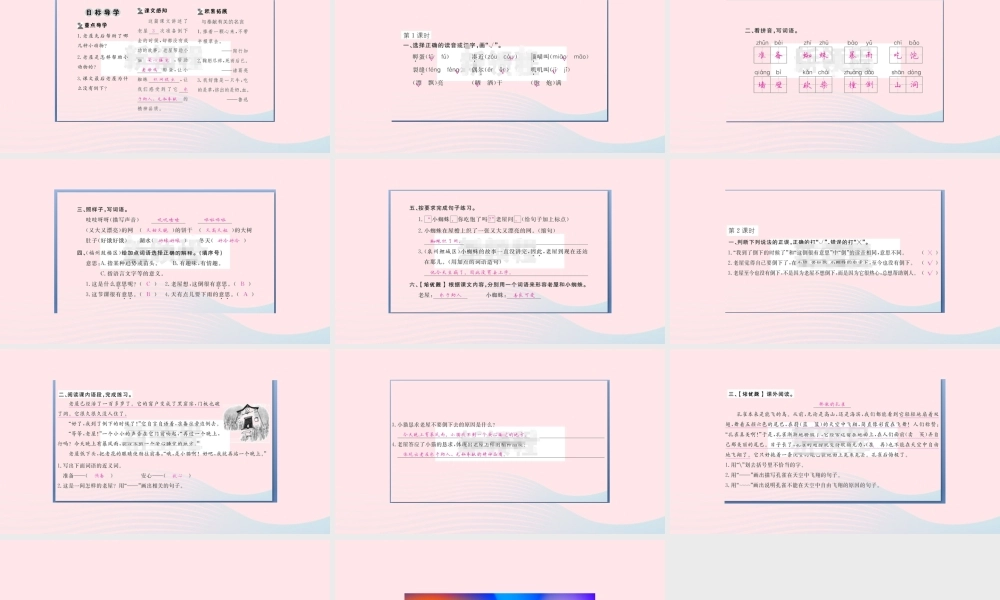1000x600 pixels.
Task: Open the slide titled 目标导学
Action: 165,76
